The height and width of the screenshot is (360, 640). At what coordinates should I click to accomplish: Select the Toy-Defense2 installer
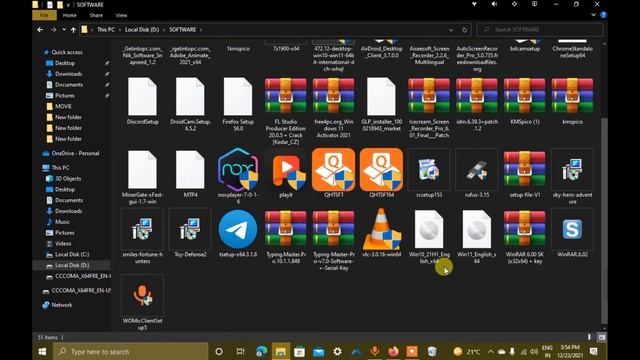coord(190,229)
